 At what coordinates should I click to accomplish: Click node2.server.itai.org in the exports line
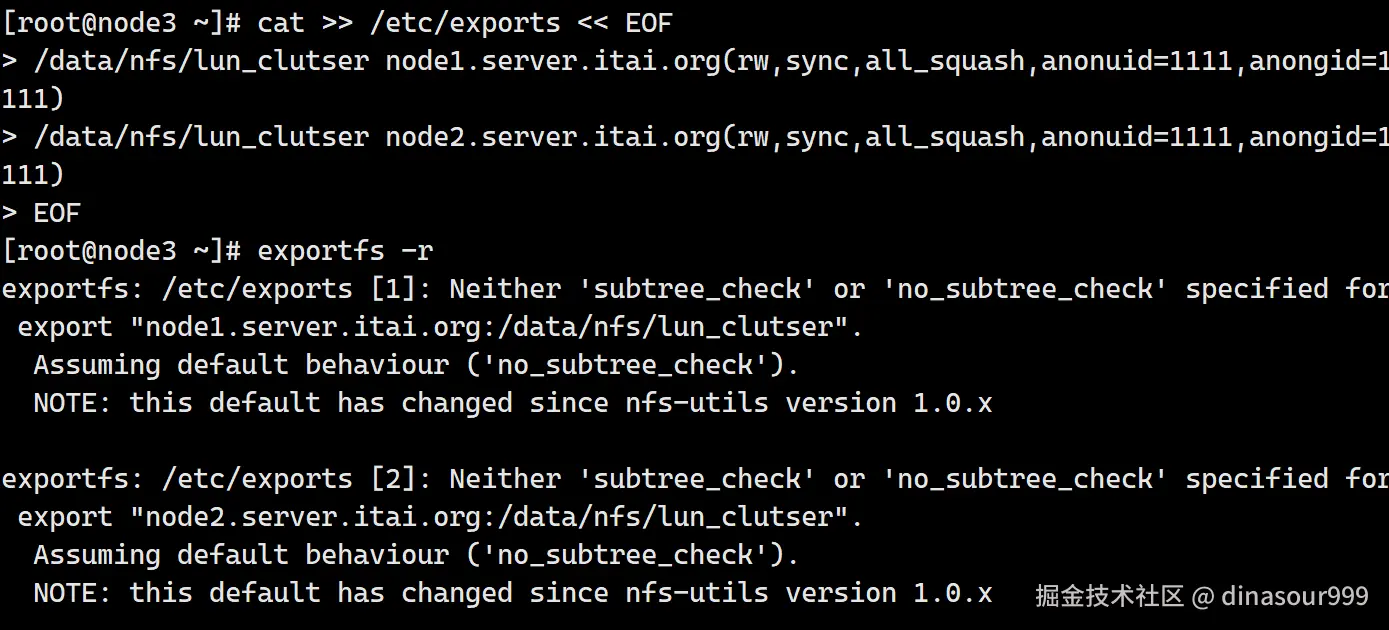552,136
